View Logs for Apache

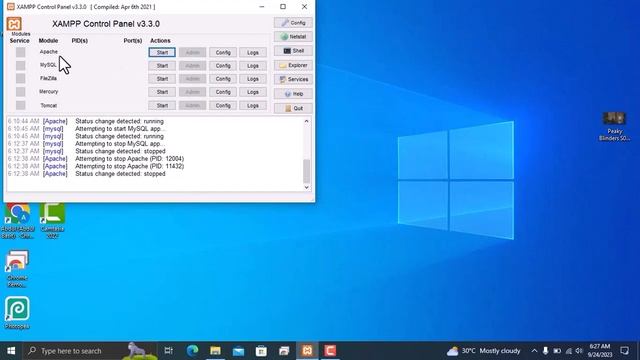point(253,52)
